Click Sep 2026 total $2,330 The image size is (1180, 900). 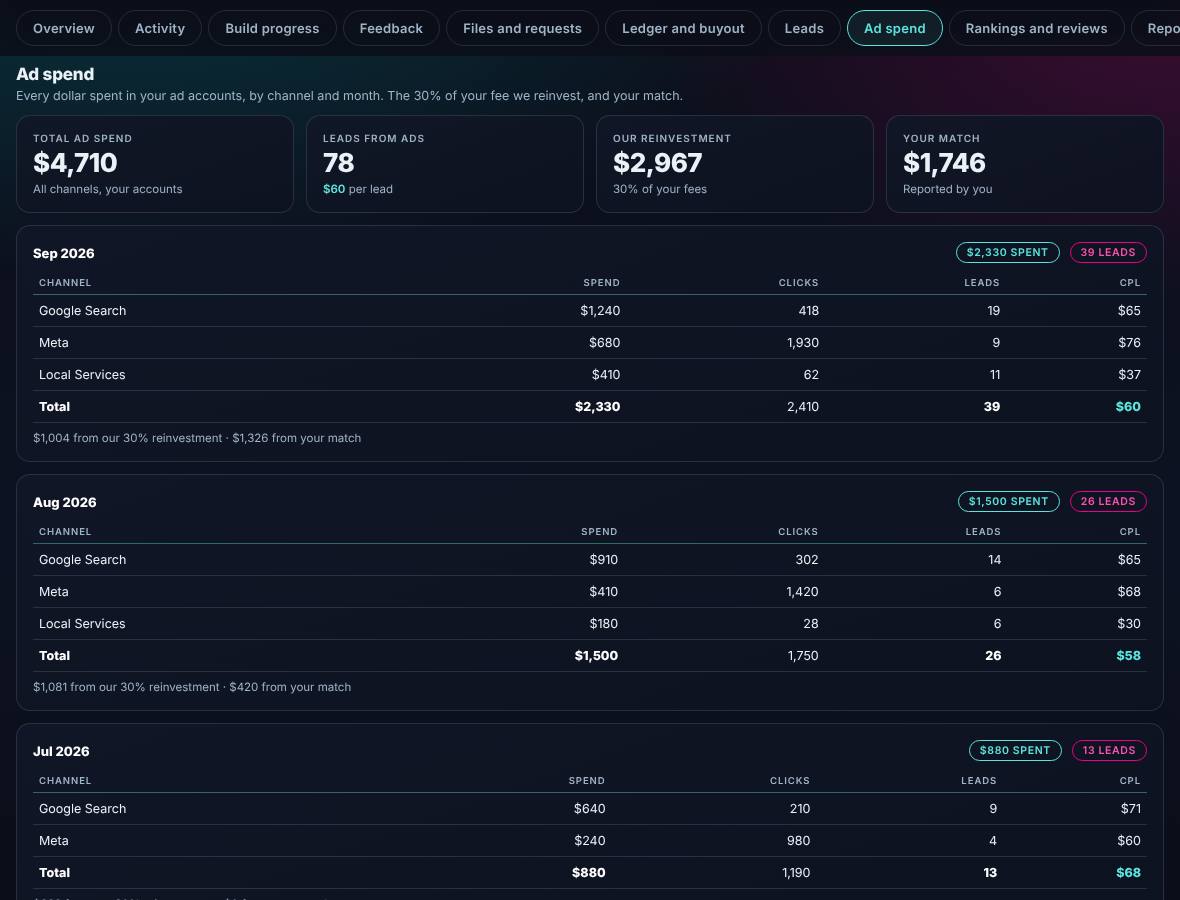pyautogui.click(x=598, y=407)
